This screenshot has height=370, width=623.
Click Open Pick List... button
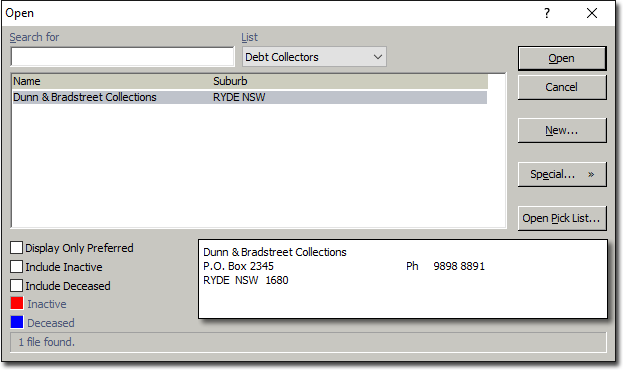point(562,218)
